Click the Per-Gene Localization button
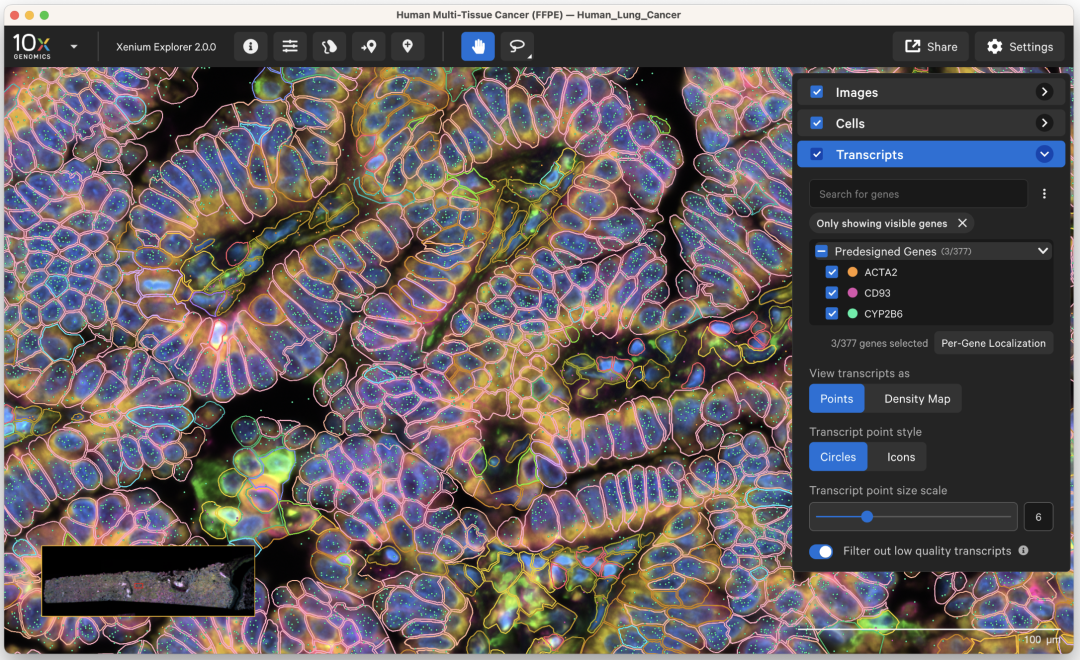Image resolution: width=1080 pixels, height=660 pixels. coord(993,343)
